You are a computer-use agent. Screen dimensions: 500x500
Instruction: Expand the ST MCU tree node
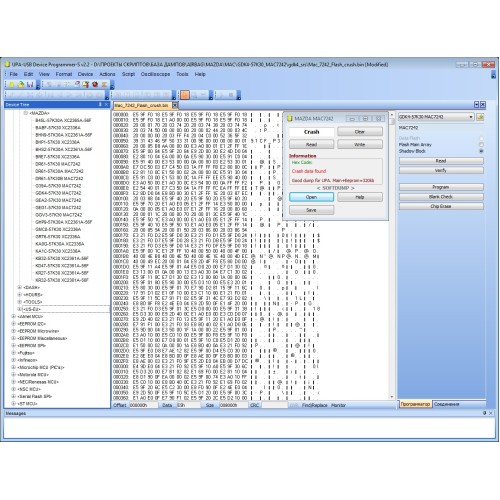click(x=13, y=404)
